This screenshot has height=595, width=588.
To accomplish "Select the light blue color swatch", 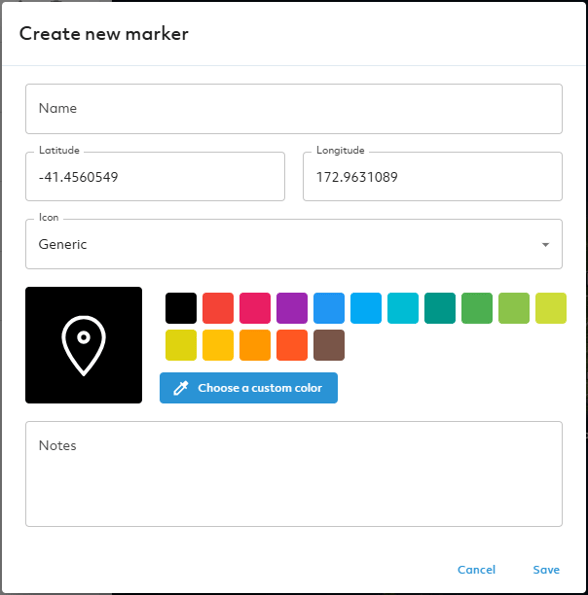I will pos(366,308).
